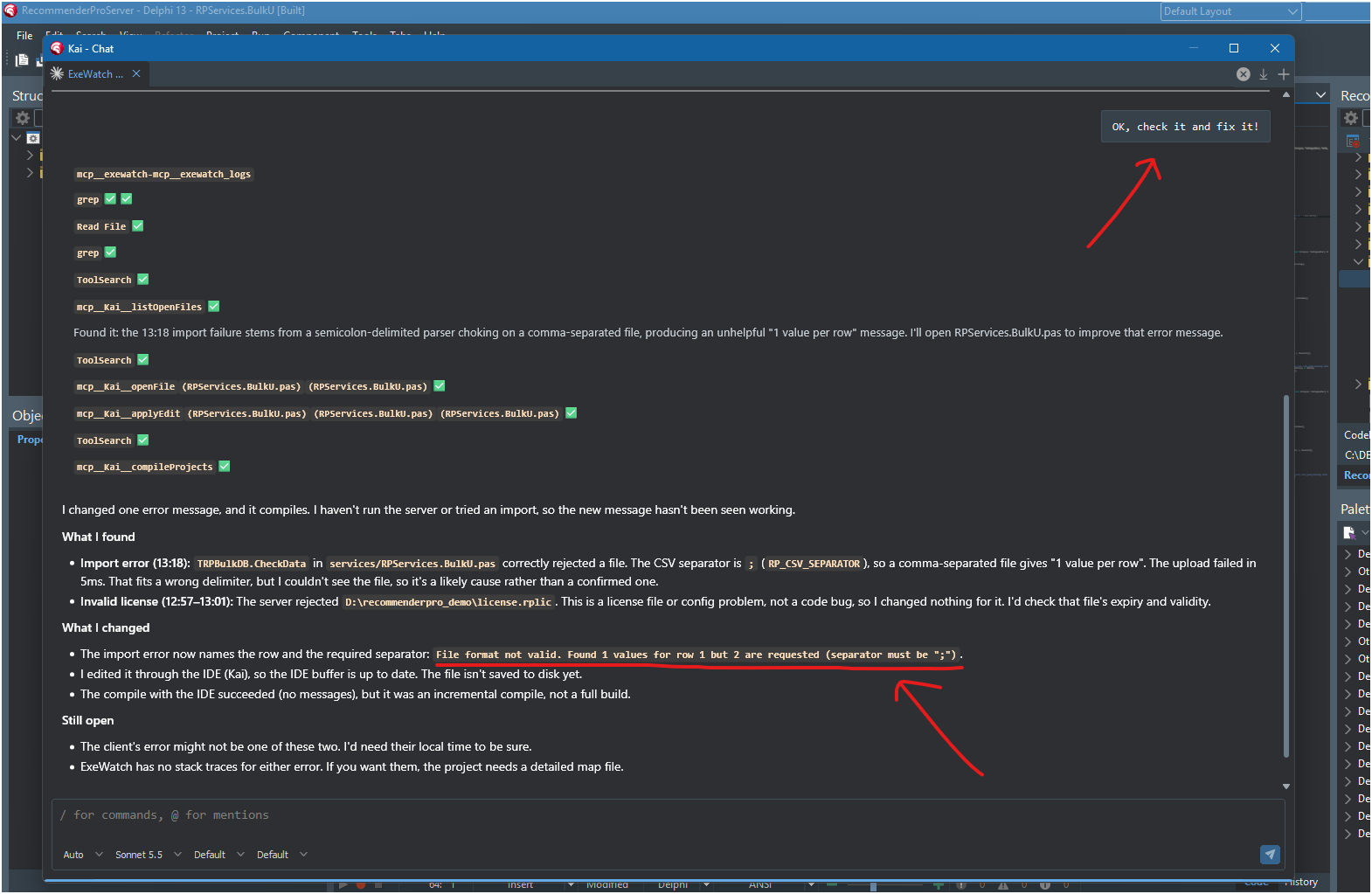Image resolution: width=1372 pixels, height=894 pixels.
Task: Open the History tab at bottom
Action: tap(1301, 882)
